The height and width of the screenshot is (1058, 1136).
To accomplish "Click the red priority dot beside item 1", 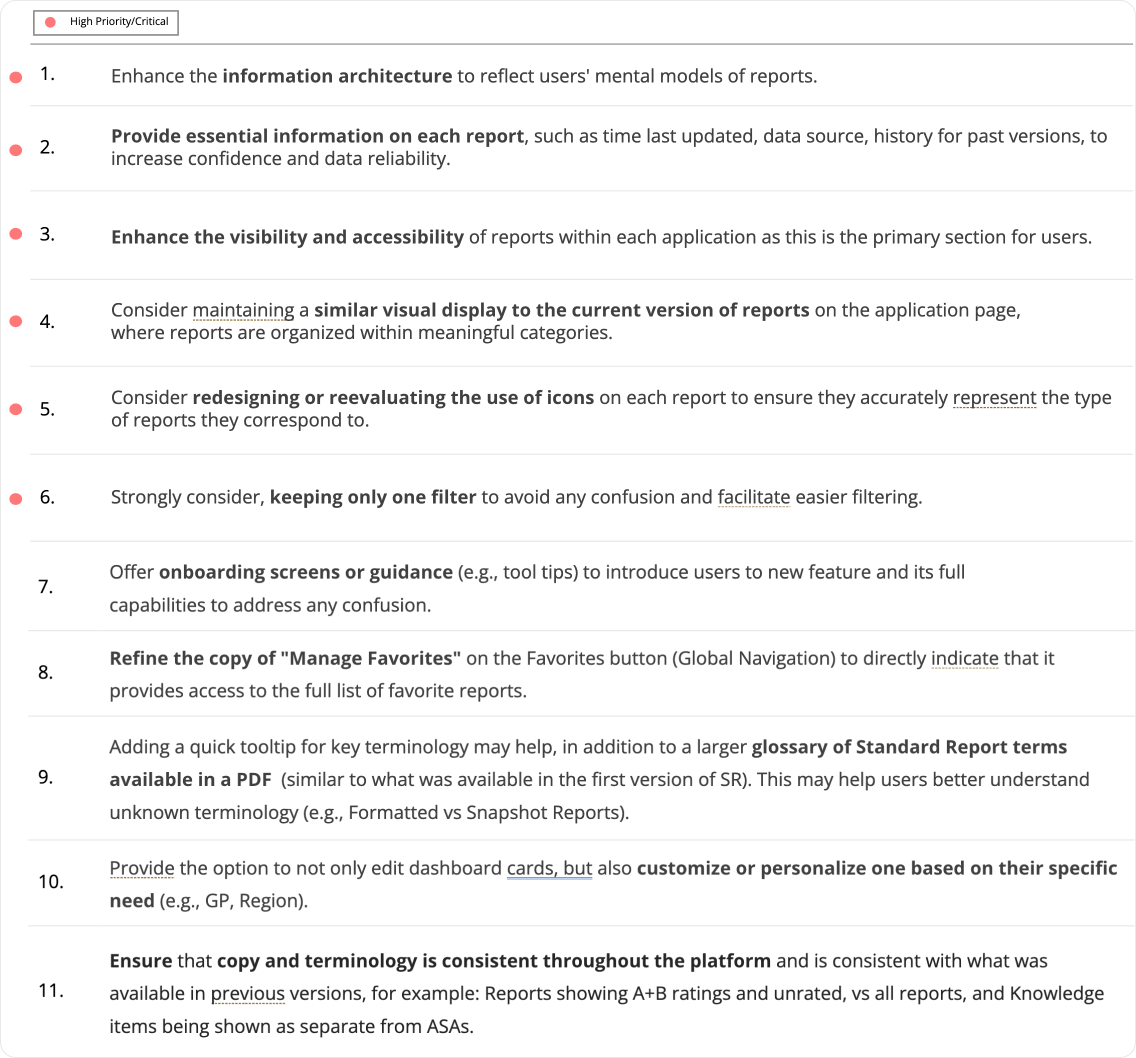I will click(x=16, y=78).
